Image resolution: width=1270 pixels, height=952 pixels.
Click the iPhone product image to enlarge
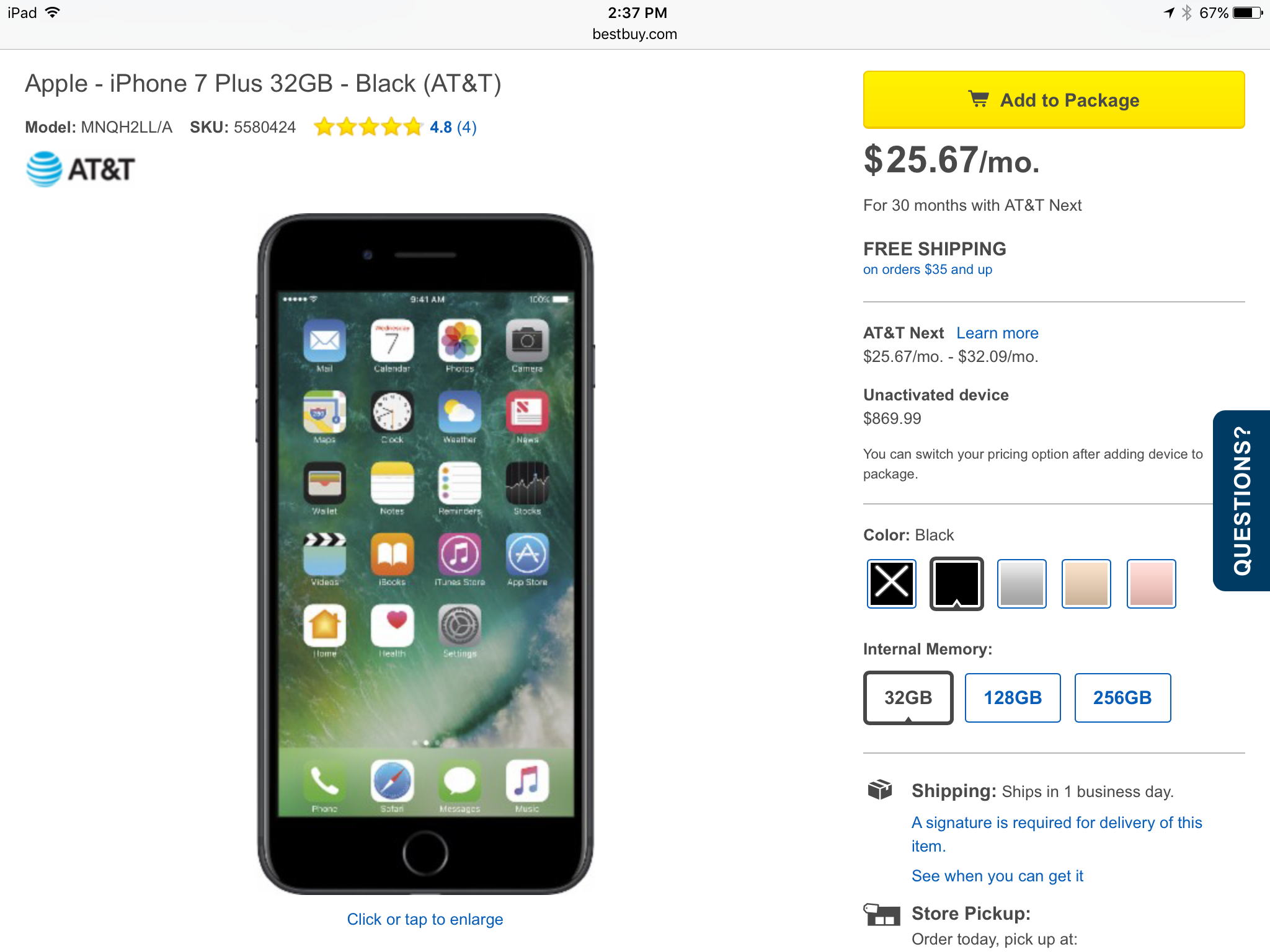pos(425,553)
